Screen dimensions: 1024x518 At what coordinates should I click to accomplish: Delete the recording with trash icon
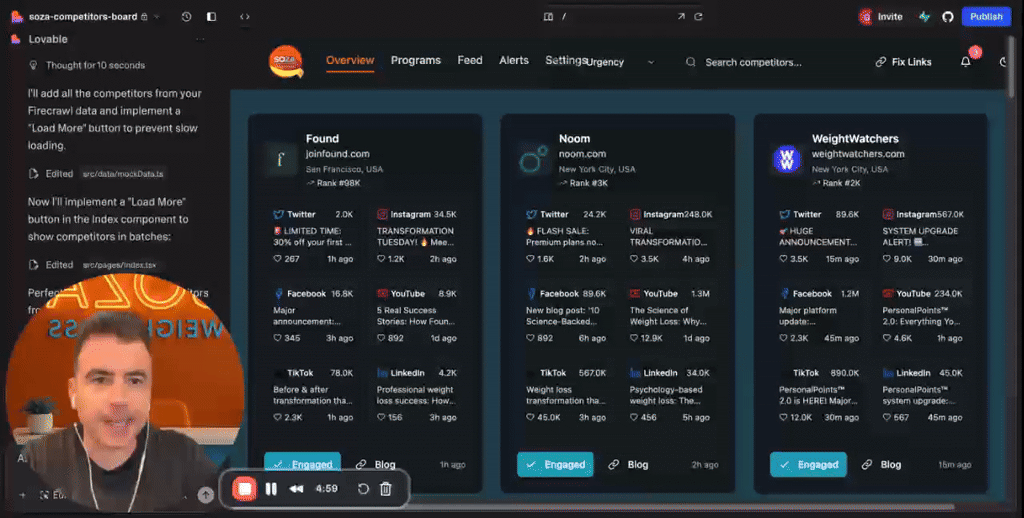pos(386,489)
